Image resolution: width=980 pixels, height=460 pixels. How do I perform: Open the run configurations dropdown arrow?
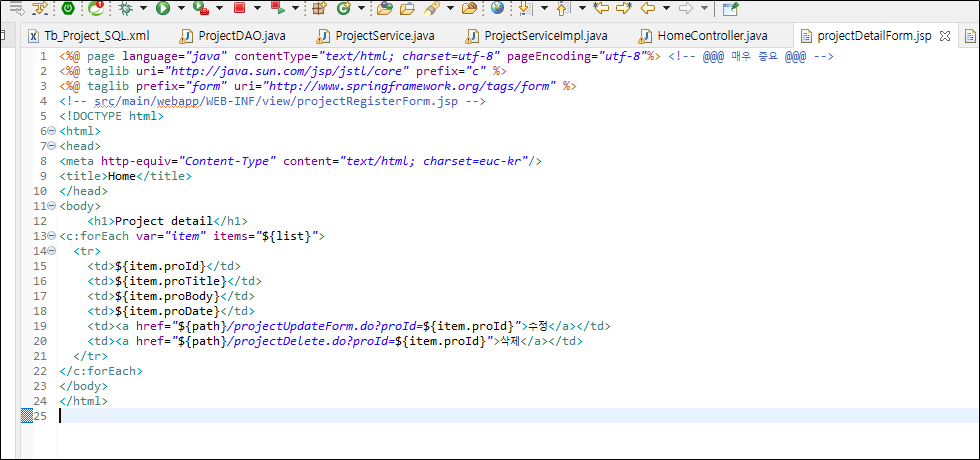(x=181, y=8)
